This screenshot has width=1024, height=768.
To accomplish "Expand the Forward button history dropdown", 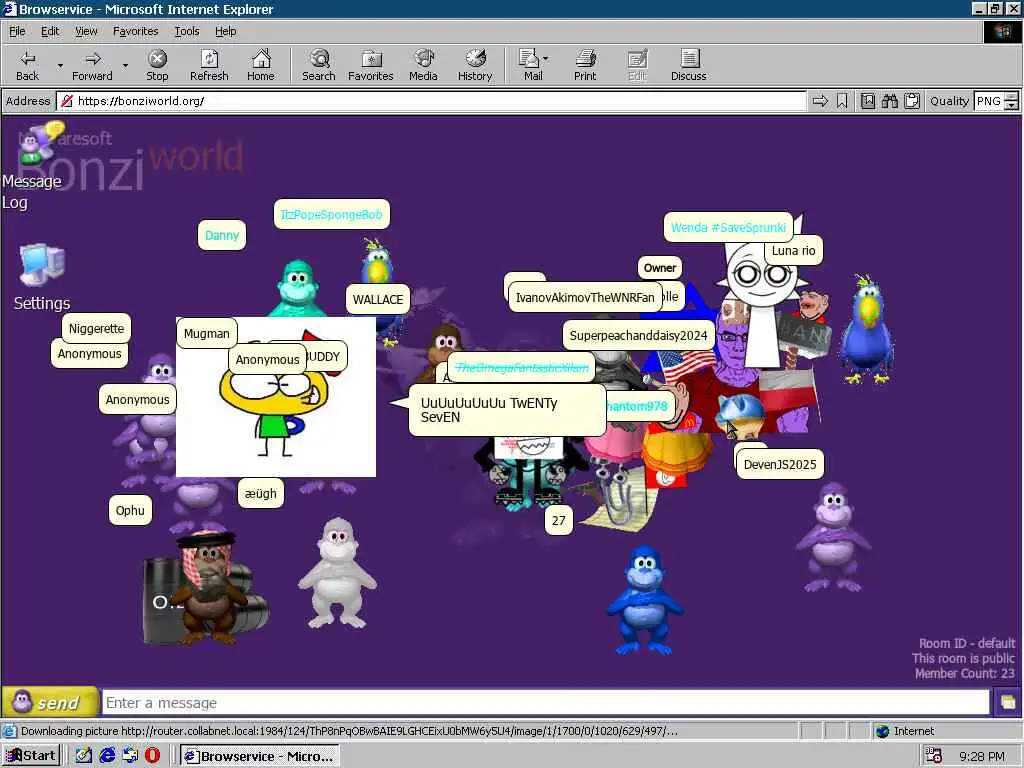I will [x=125, y=65].
